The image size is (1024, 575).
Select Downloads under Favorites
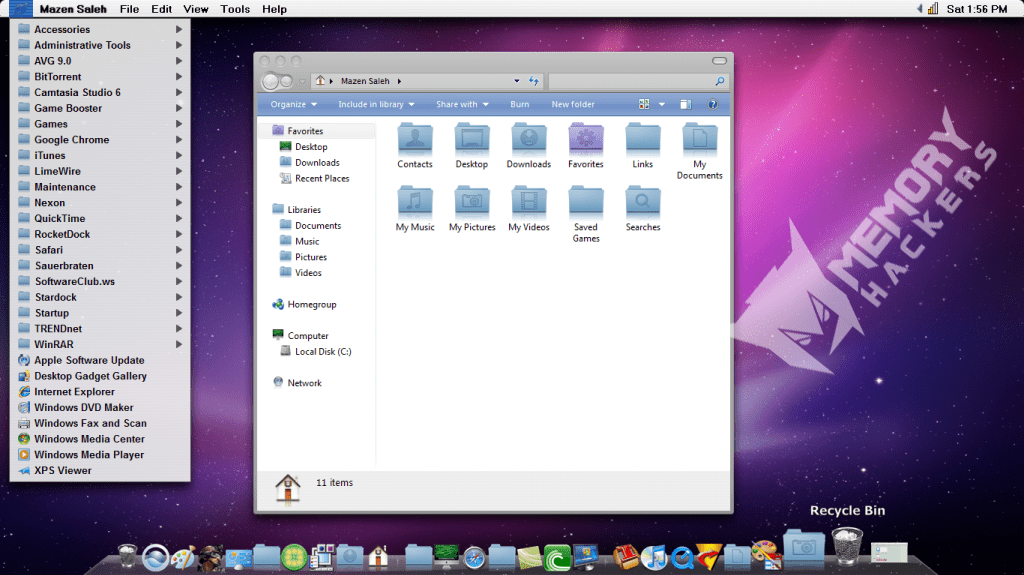click(317, 163)
